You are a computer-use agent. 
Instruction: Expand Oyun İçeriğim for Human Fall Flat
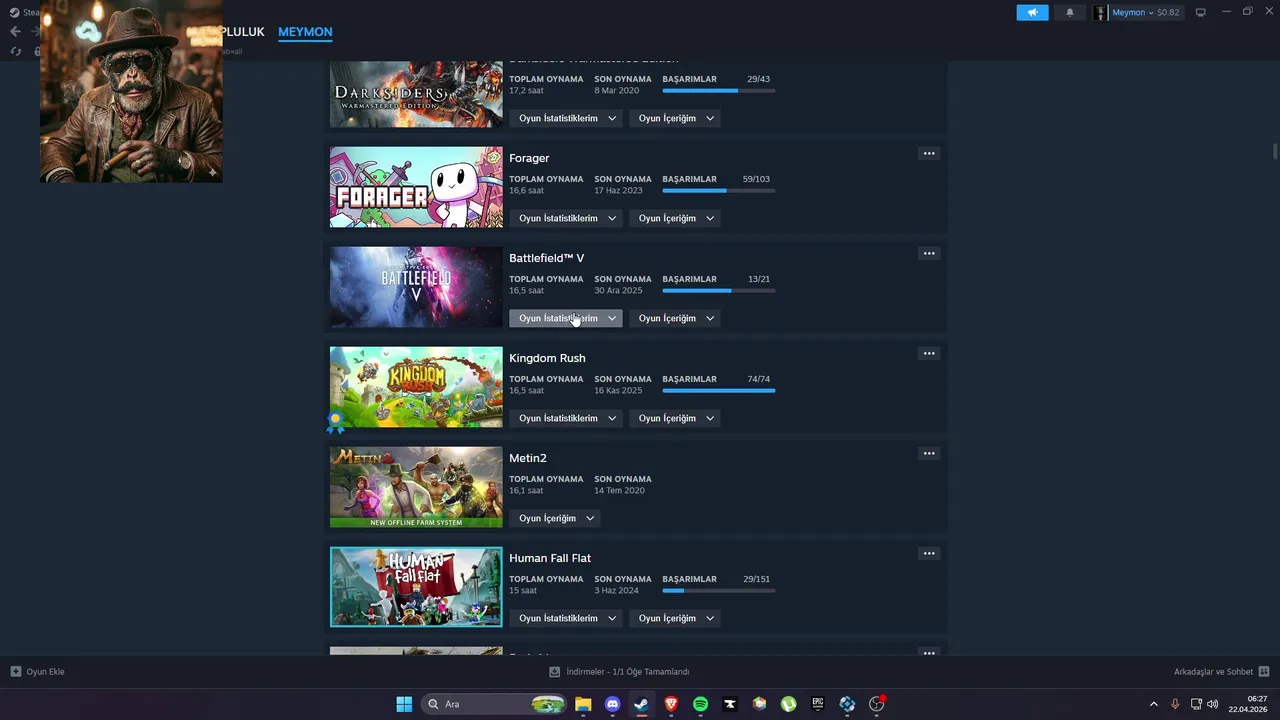[x=676, y=618]
